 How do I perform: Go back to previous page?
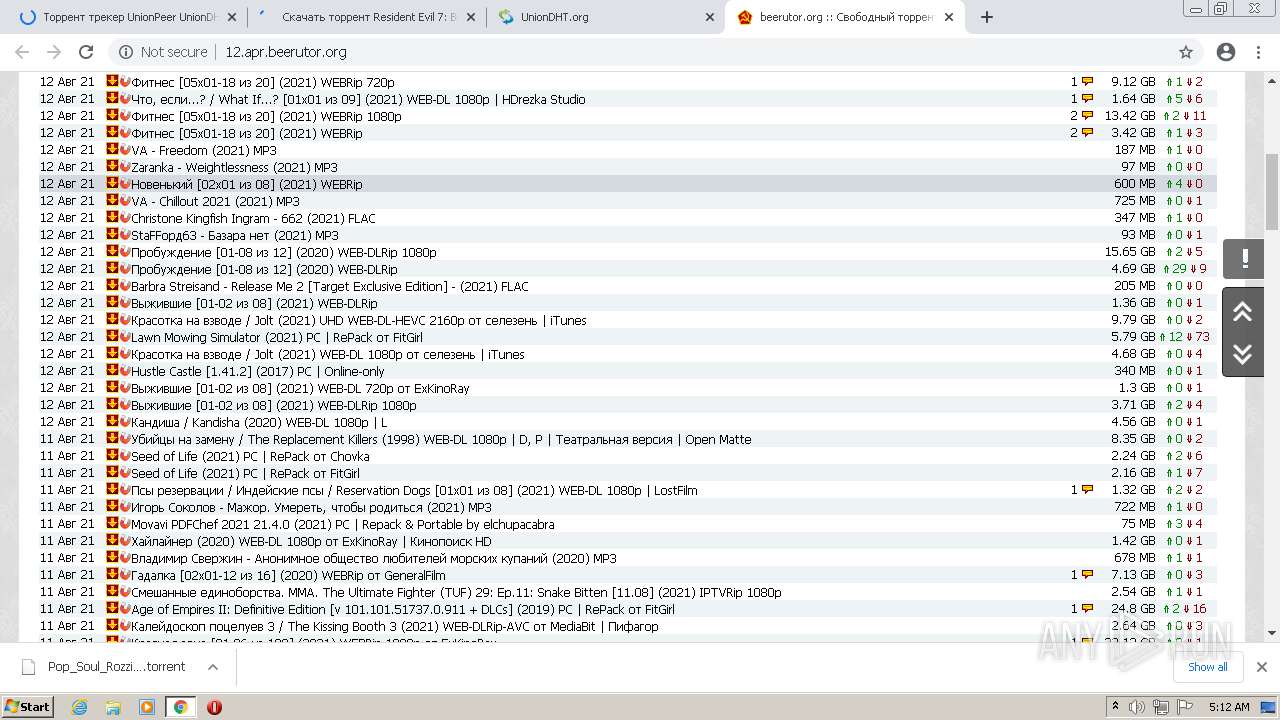pos(22,52)
